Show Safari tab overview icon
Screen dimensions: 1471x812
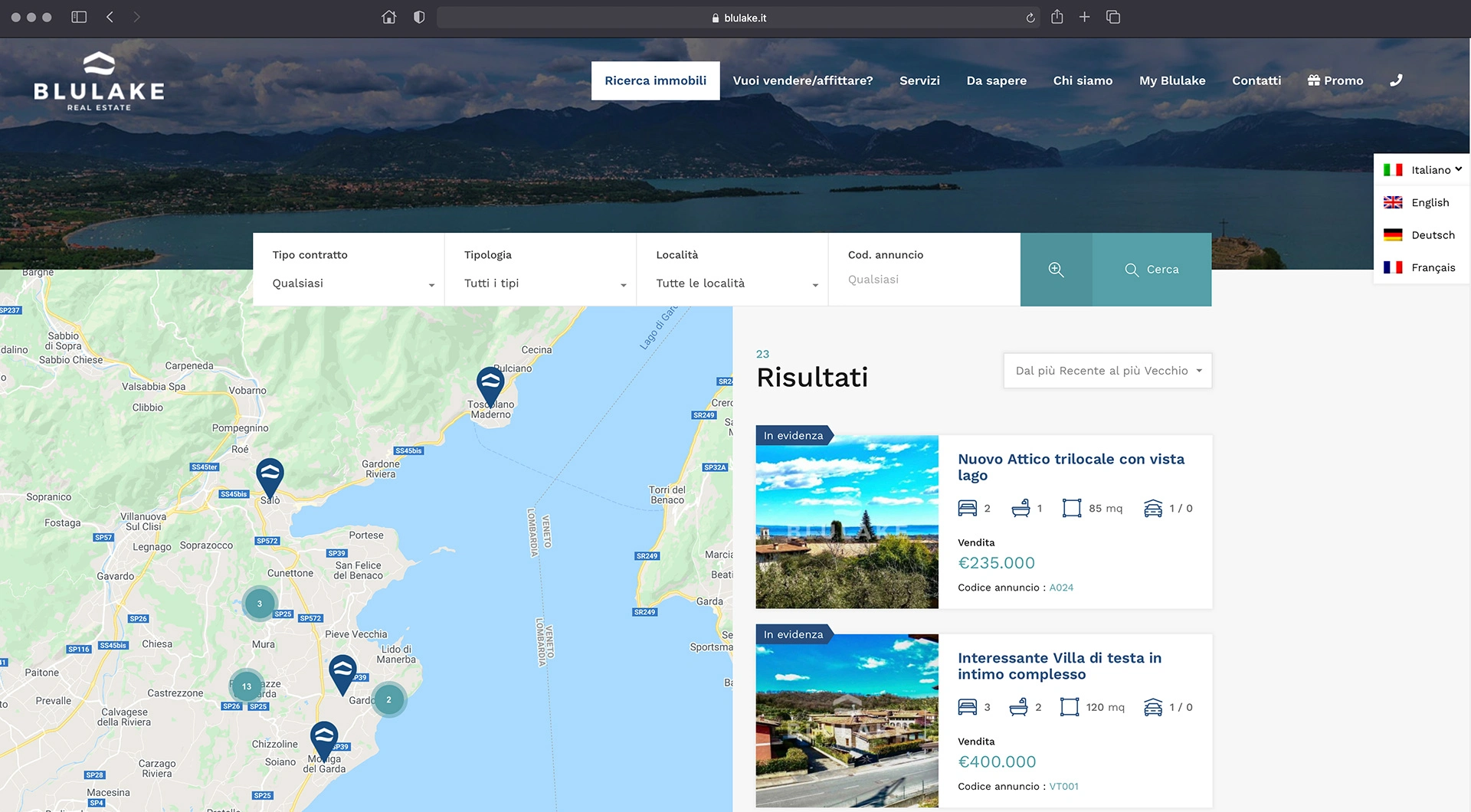coord(1113,17)
